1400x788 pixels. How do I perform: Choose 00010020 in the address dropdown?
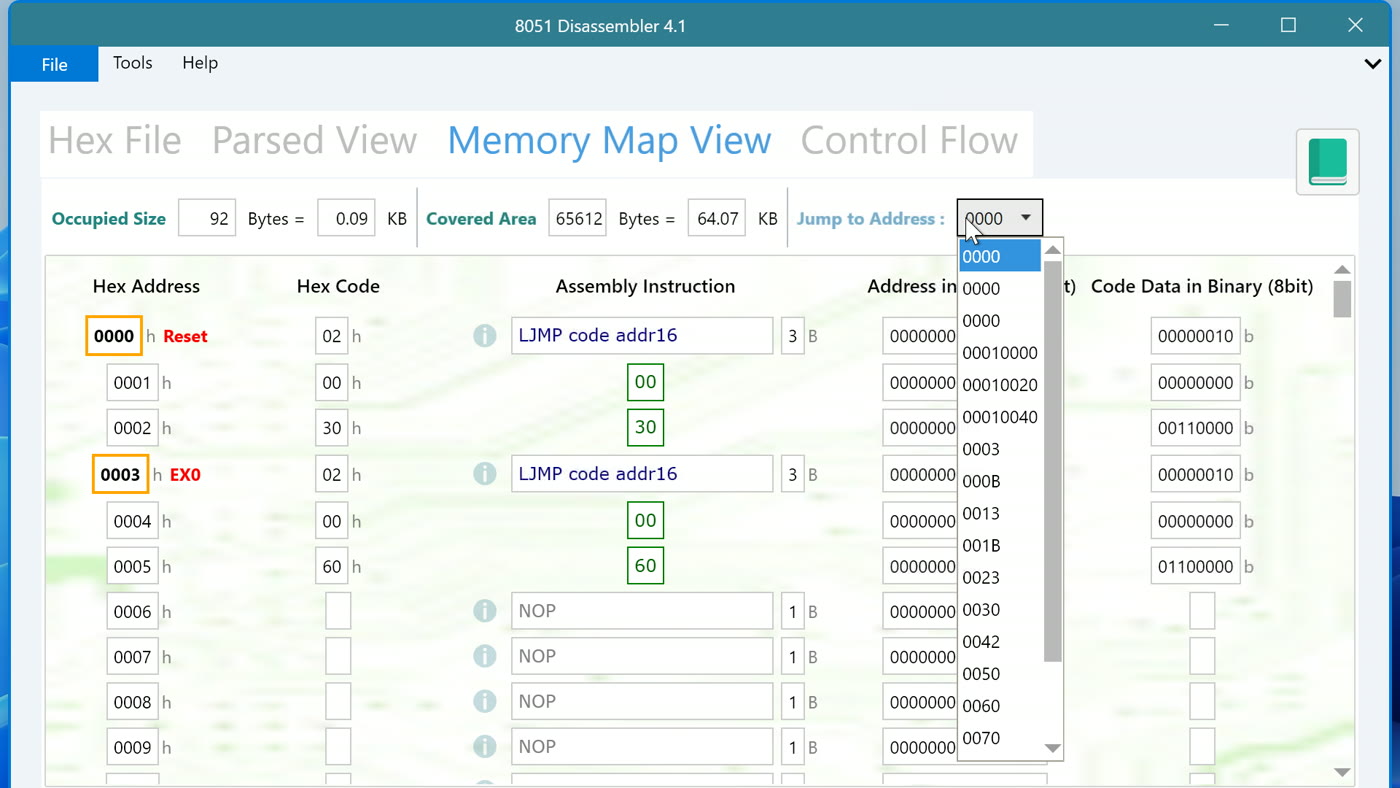[1000, 385]
